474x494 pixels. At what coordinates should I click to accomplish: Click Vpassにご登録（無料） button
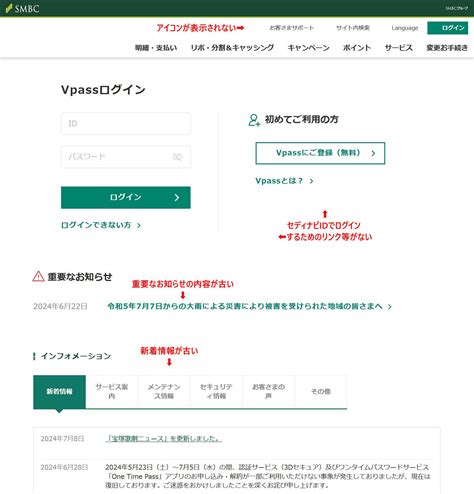coord(320,153)
